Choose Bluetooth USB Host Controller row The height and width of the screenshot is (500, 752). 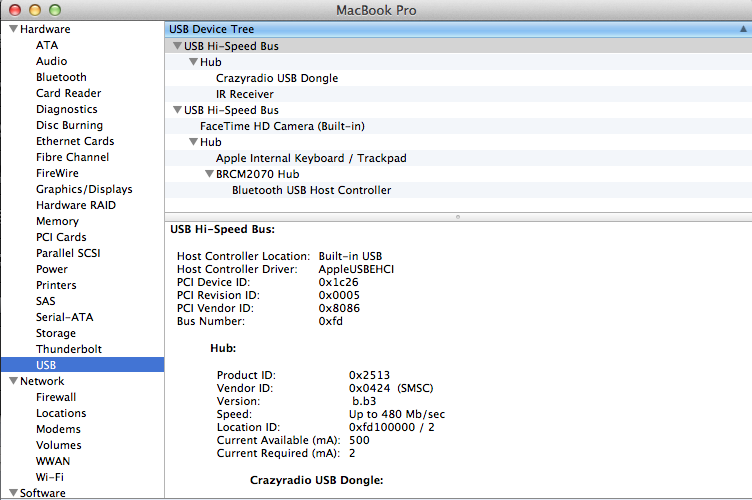coord(311,190)
